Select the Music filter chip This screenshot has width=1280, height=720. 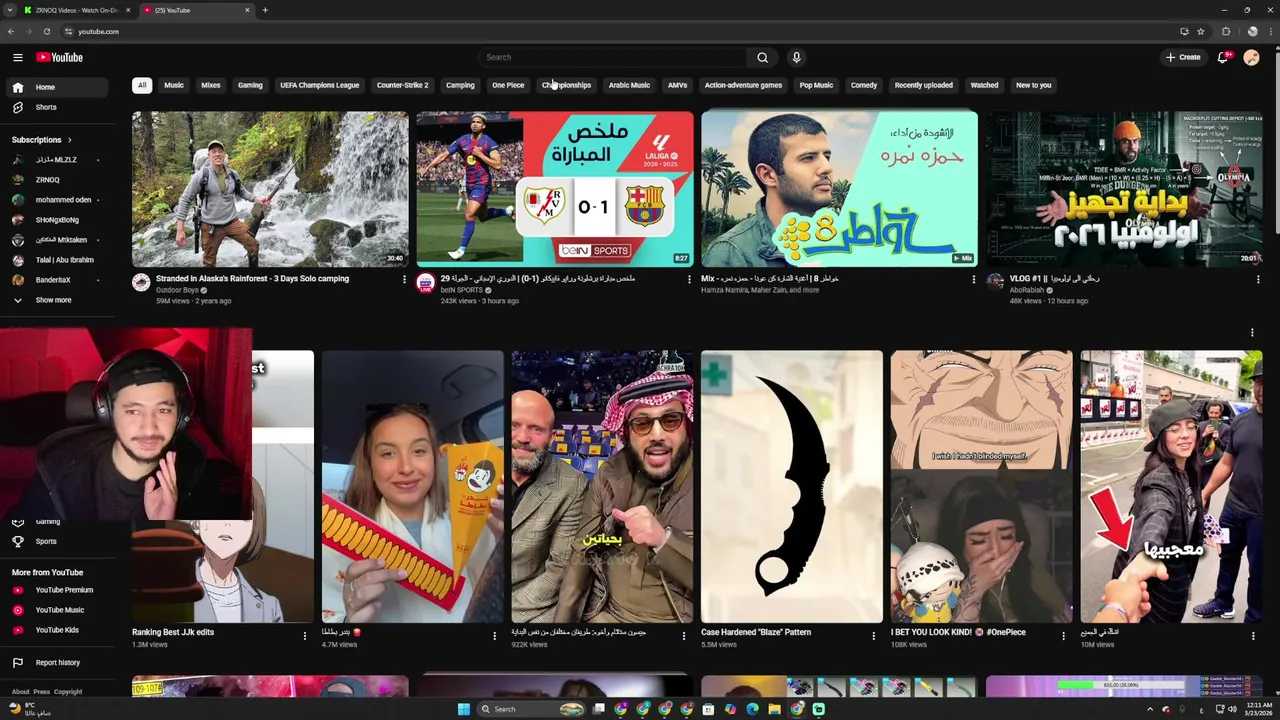174,85
